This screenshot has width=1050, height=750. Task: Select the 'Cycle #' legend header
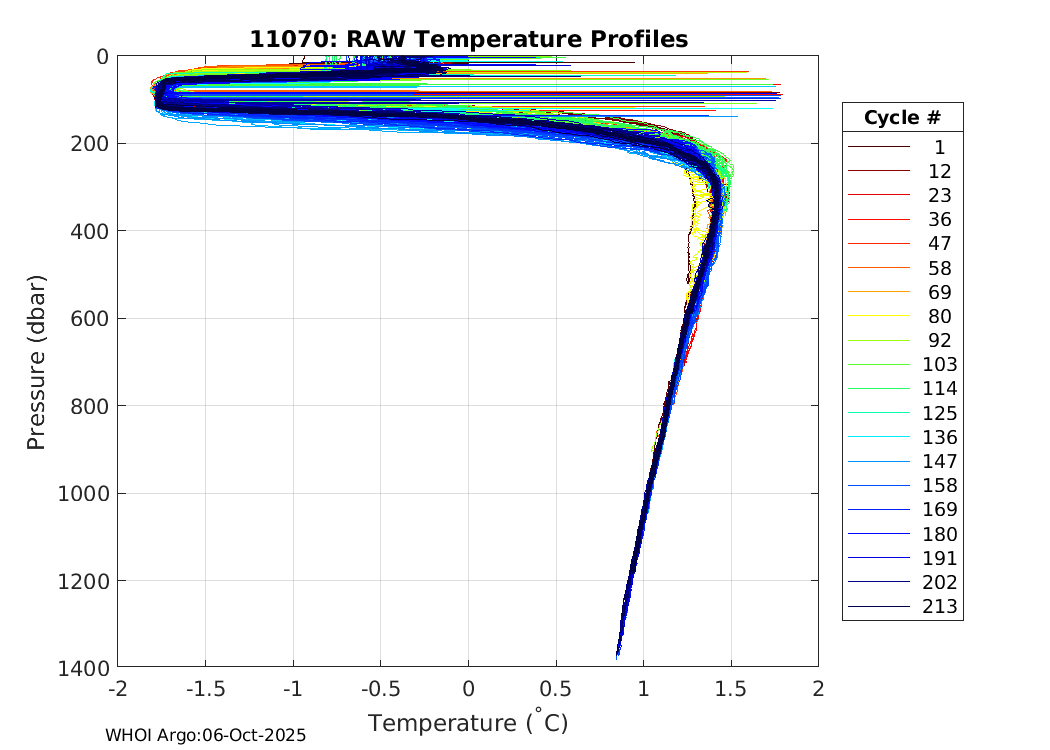click(x=902, y=118)
